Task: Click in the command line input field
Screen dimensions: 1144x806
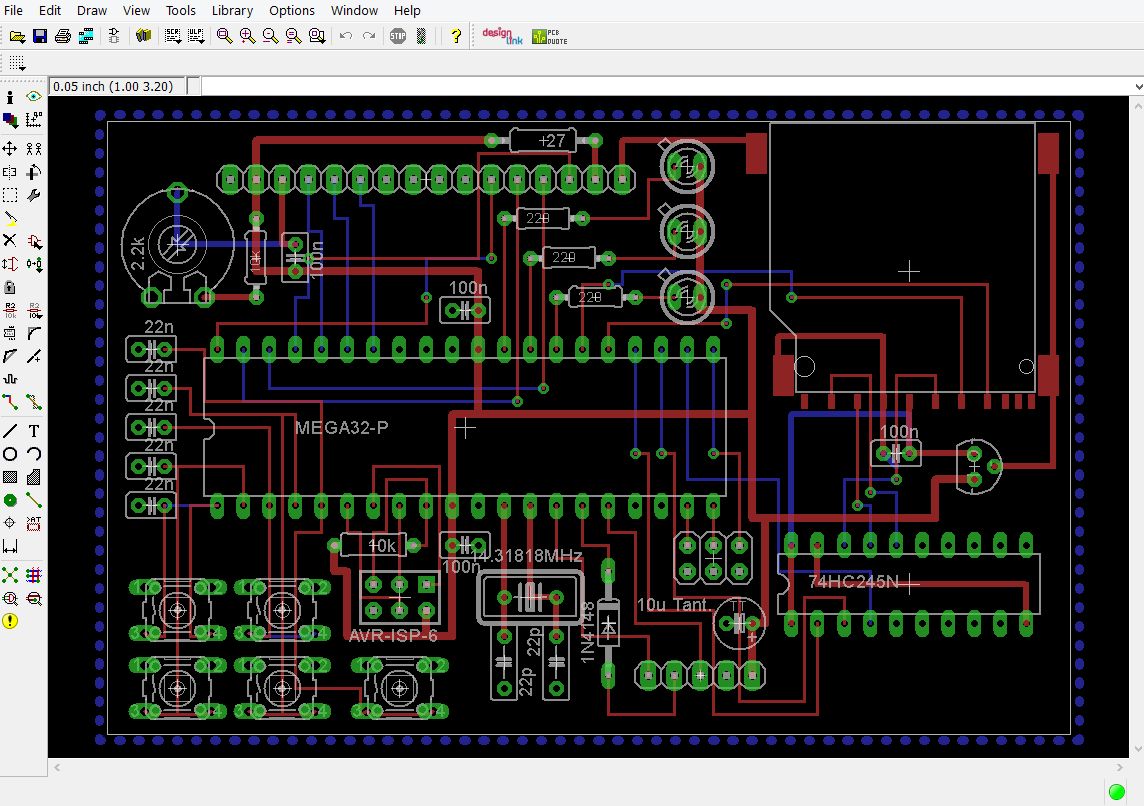Action: 666,87
